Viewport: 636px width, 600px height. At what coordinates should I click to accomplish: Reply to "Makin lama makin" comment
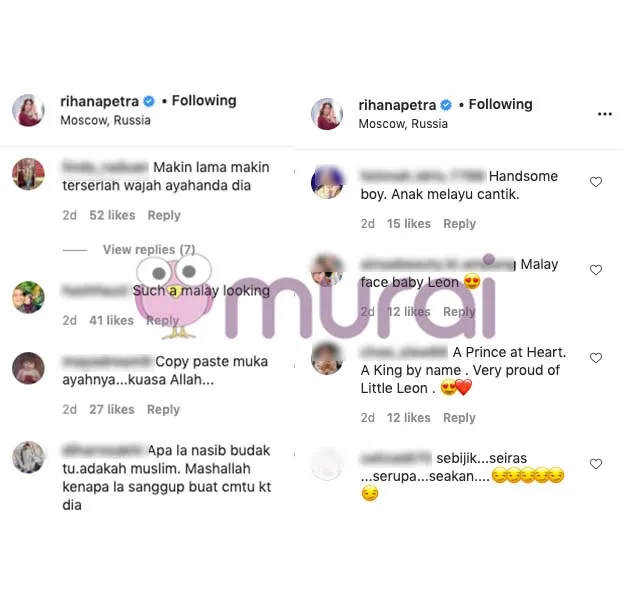(164, 215)
